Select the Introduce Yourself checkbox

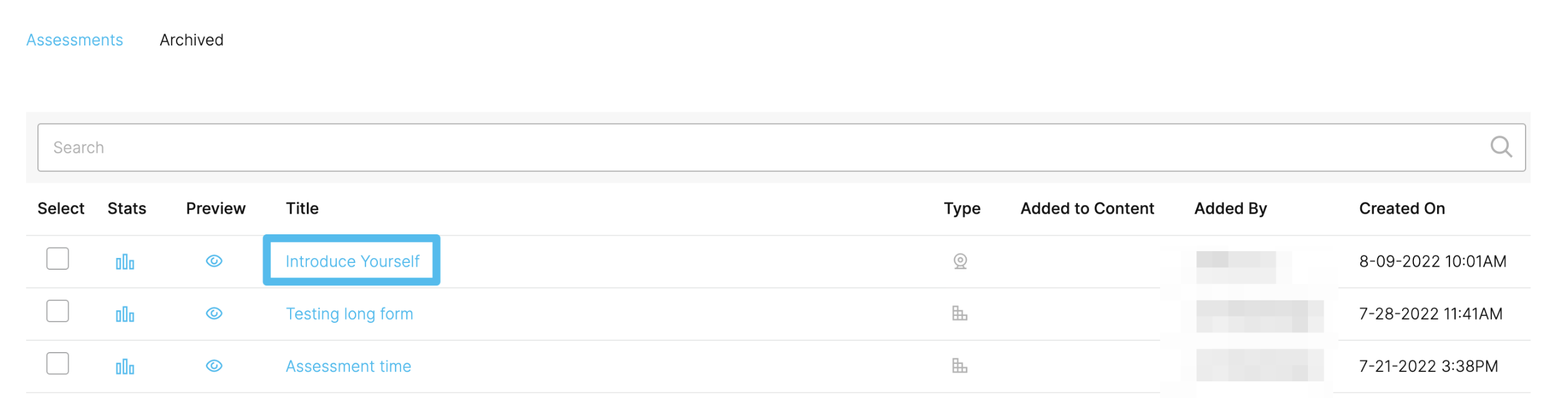57,259
